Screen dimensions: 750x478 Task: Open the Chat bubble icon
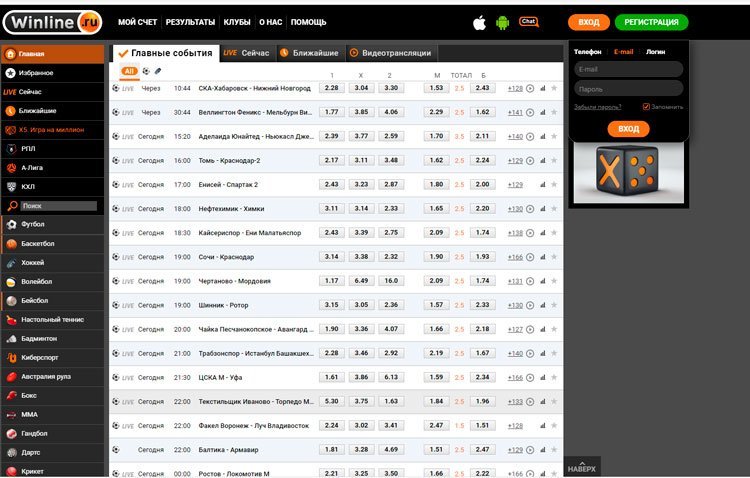coord(529,21)
